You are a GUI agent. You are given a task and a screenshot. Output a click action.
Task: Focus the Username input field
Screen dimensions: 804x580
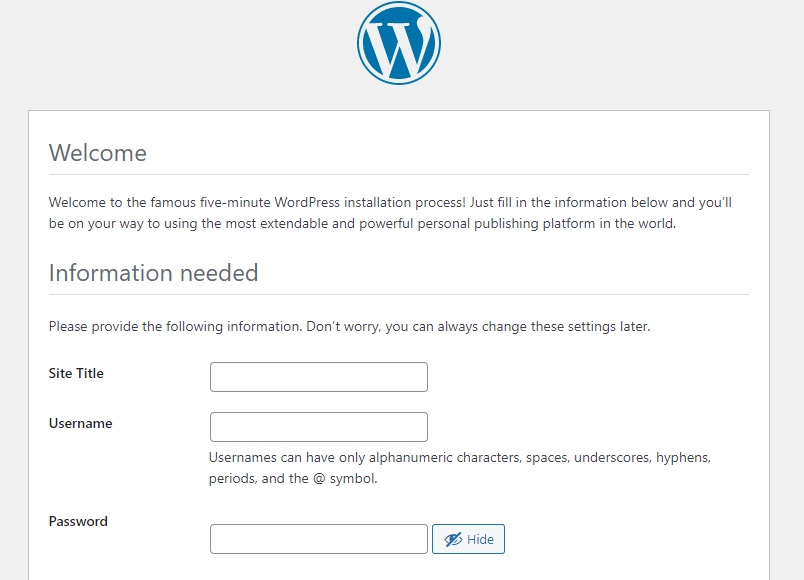click(318, 427)
